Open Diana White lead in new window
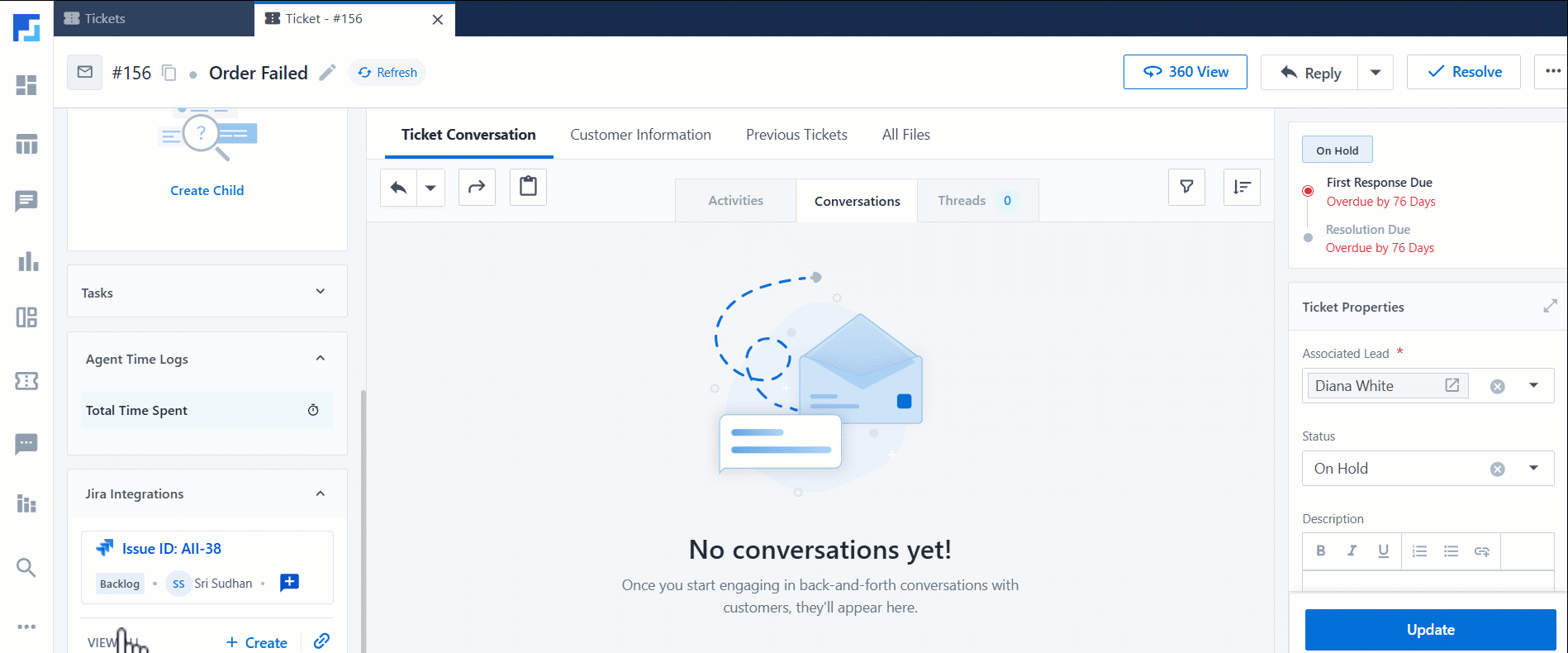This screenshot has height=653, width=1568. (x=1452, y=385)
